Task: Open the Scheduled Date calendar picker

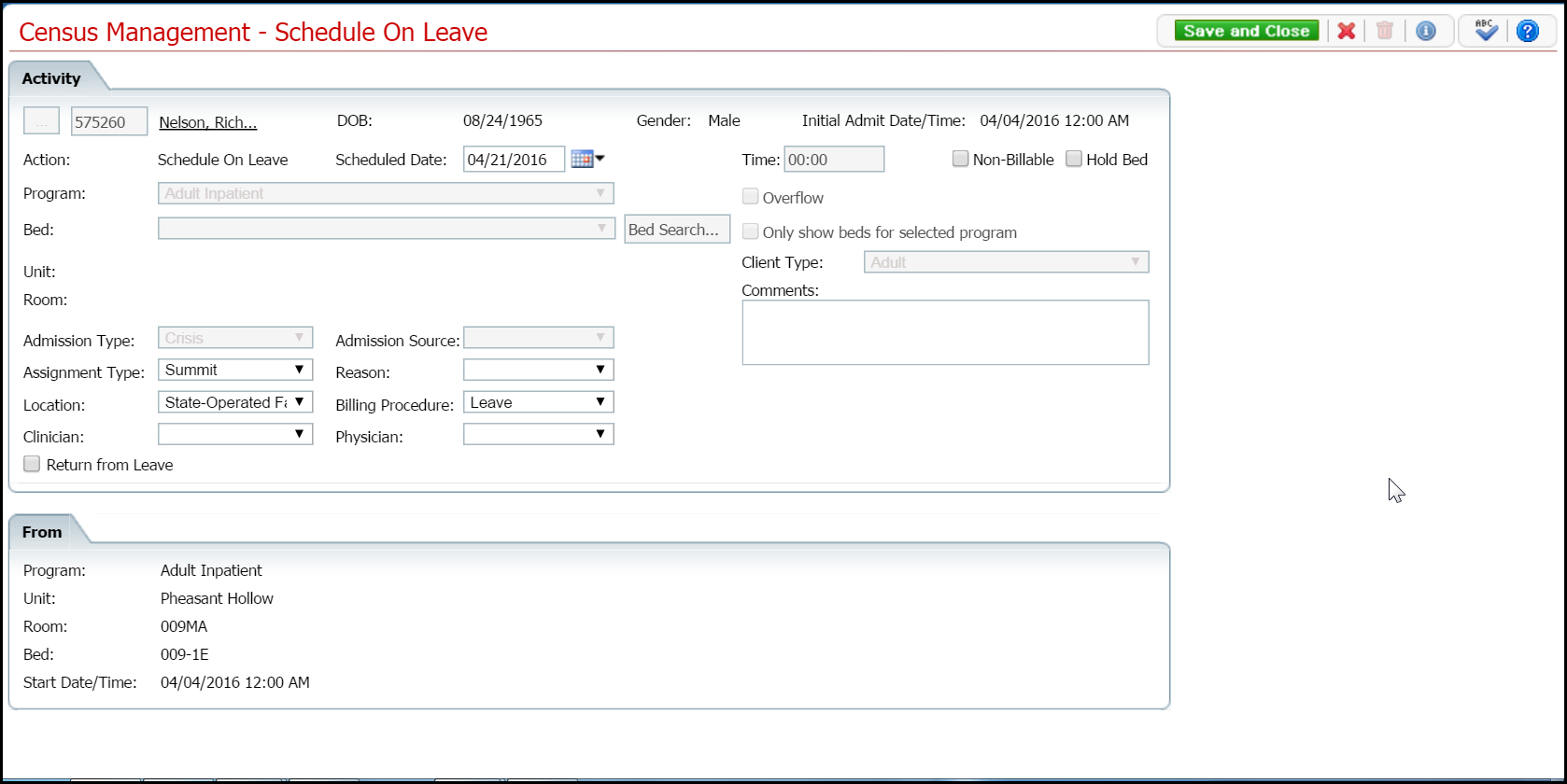Action: pos(586,160)
